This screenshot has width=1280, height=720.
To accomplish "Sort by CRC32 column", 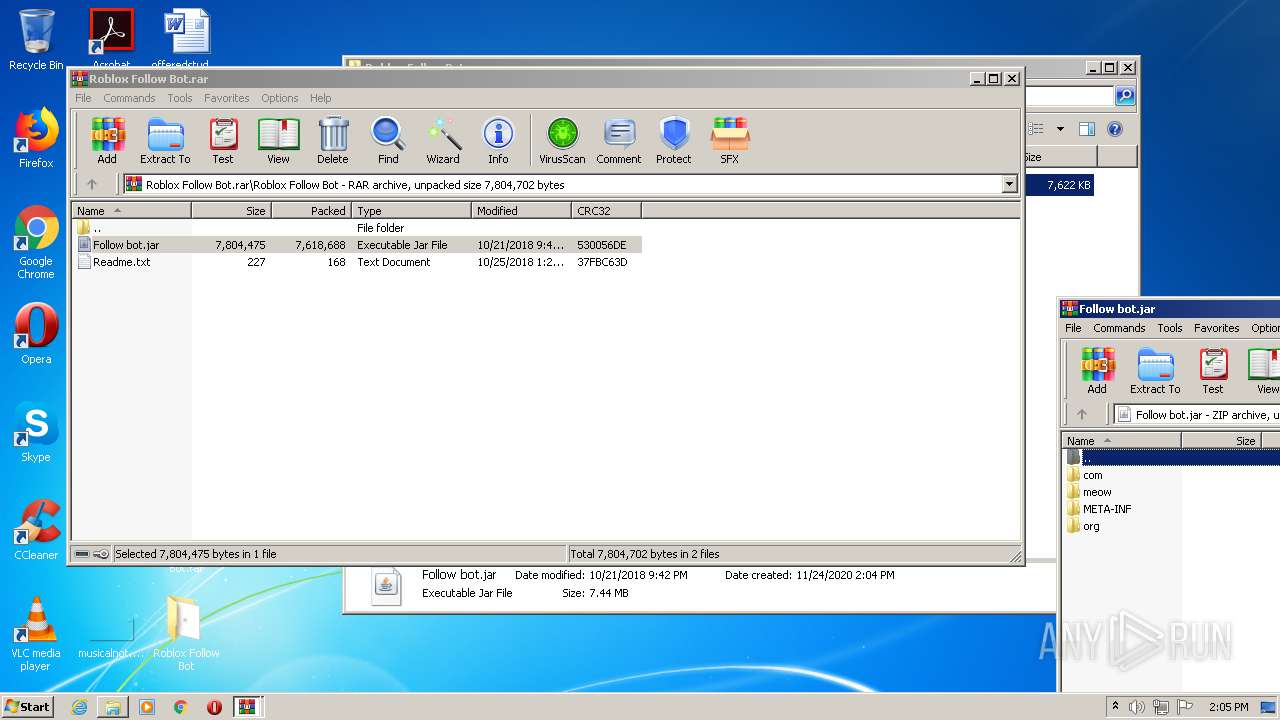I will tap(606, 211).
